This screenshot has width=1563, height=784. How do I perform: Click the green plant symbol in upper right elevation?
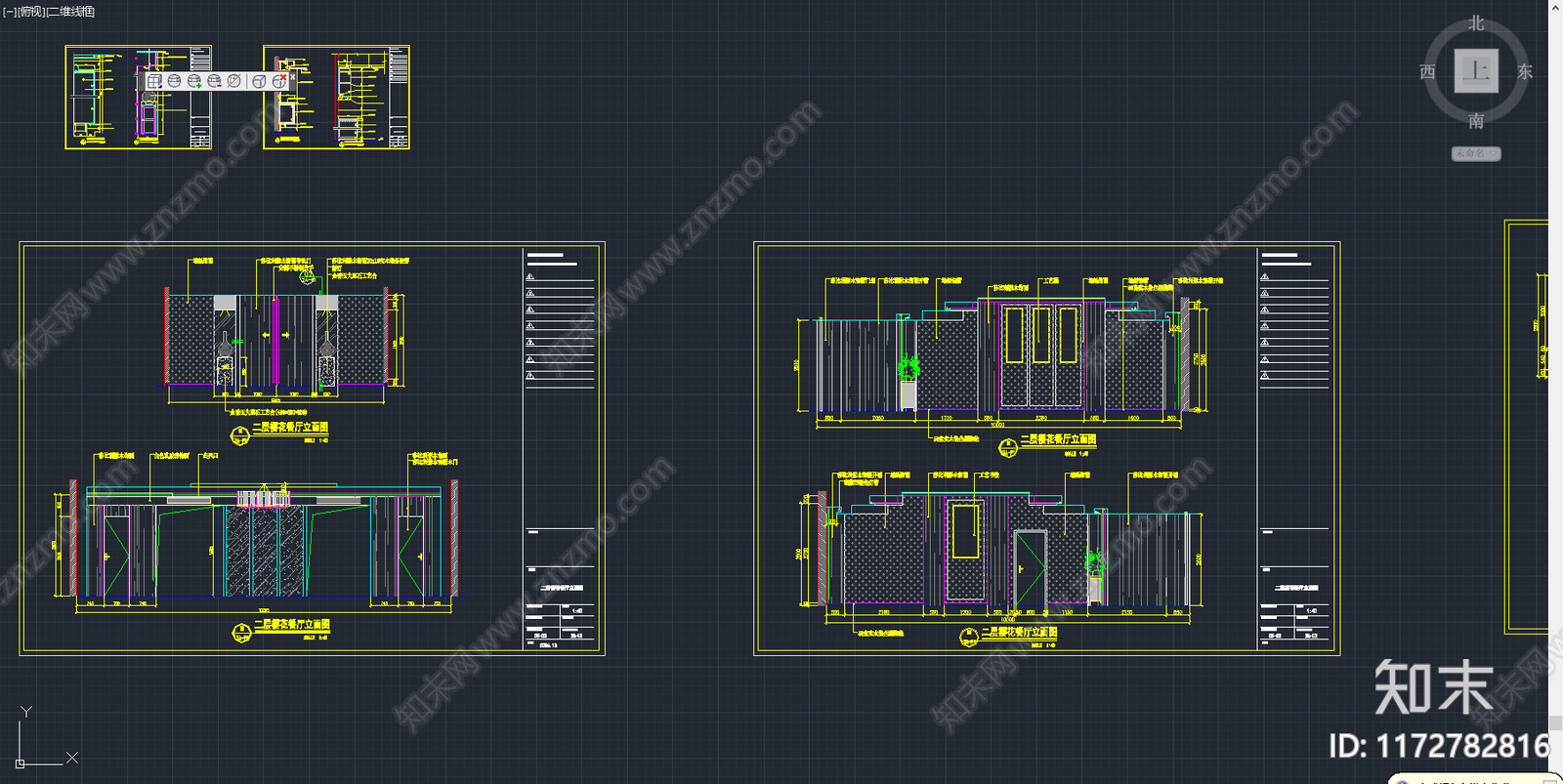pyautogui.click(x=908, y=367)
